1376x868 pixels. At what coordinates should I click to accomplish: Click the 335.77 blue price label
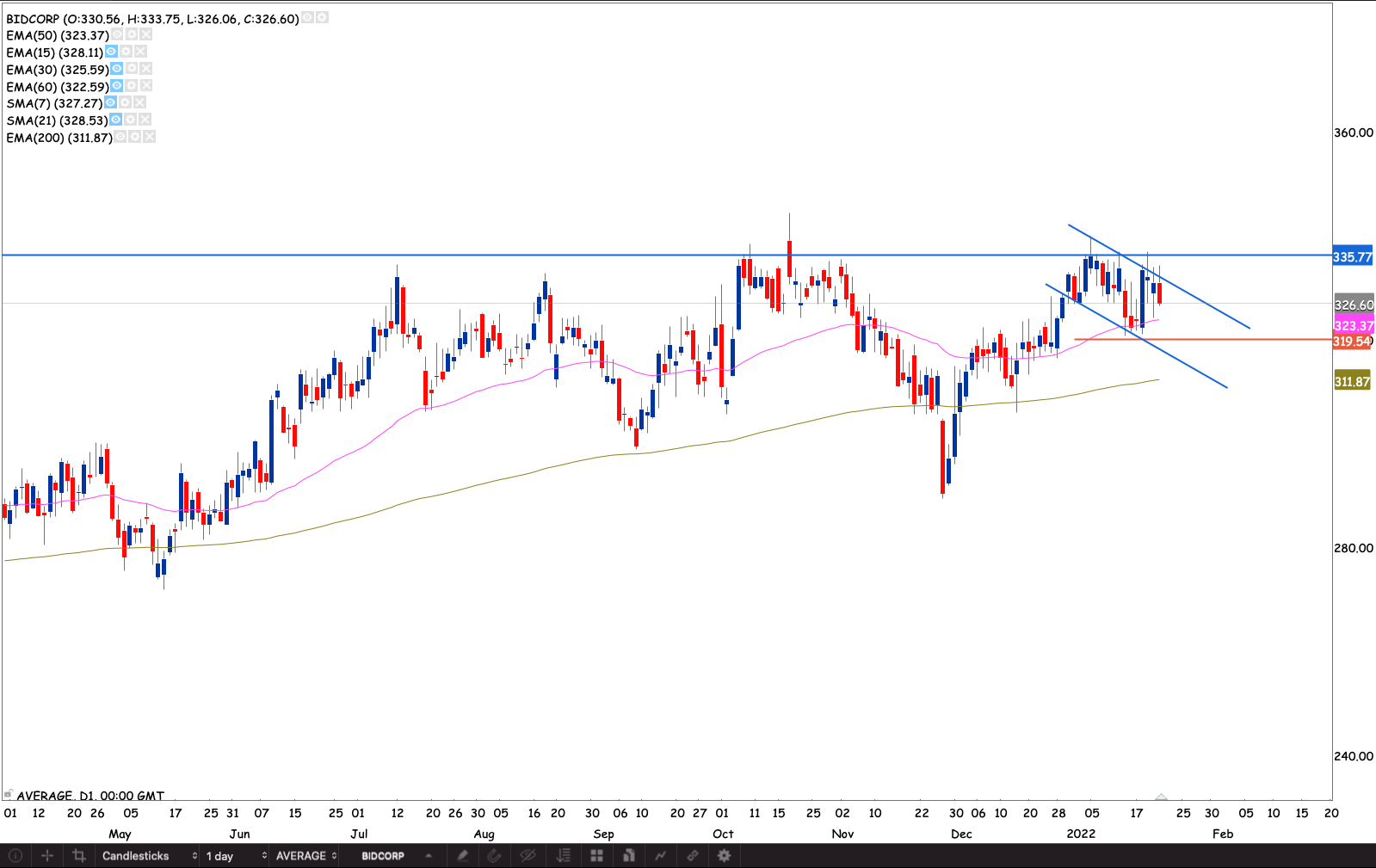tap(1352, 257)
